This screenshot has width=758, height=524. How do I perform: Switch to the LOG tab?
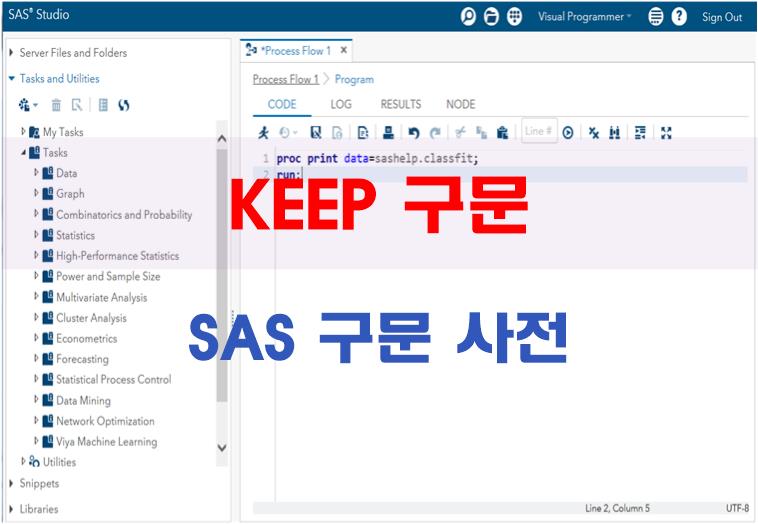pyautogui.click(x=341, y=104)
